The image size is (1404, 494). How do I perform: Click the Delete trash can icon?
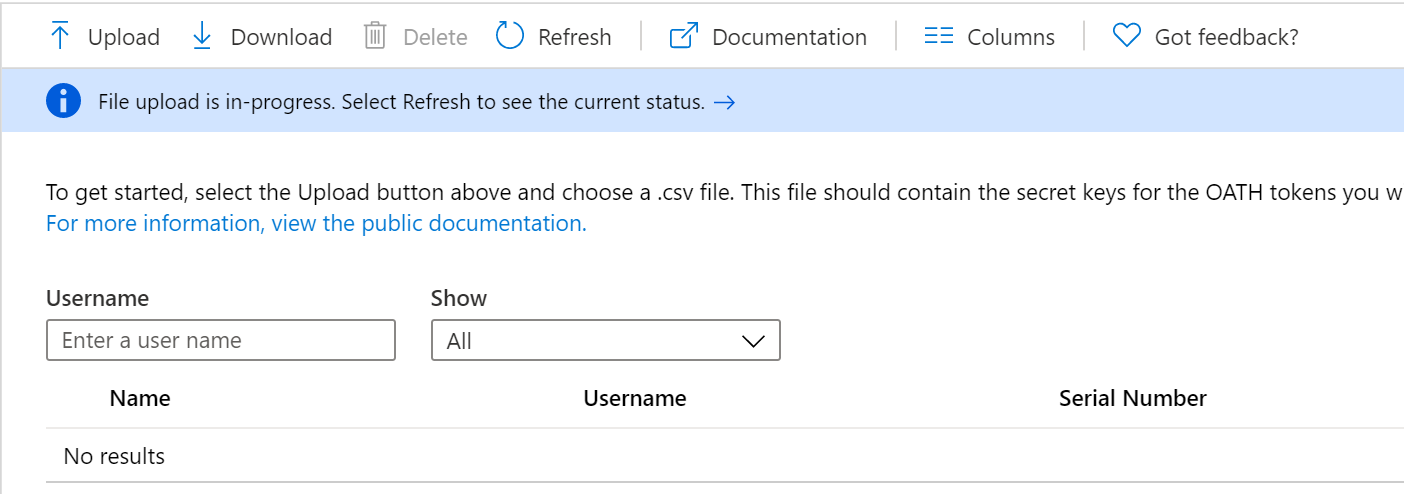[x=375, y=37]
